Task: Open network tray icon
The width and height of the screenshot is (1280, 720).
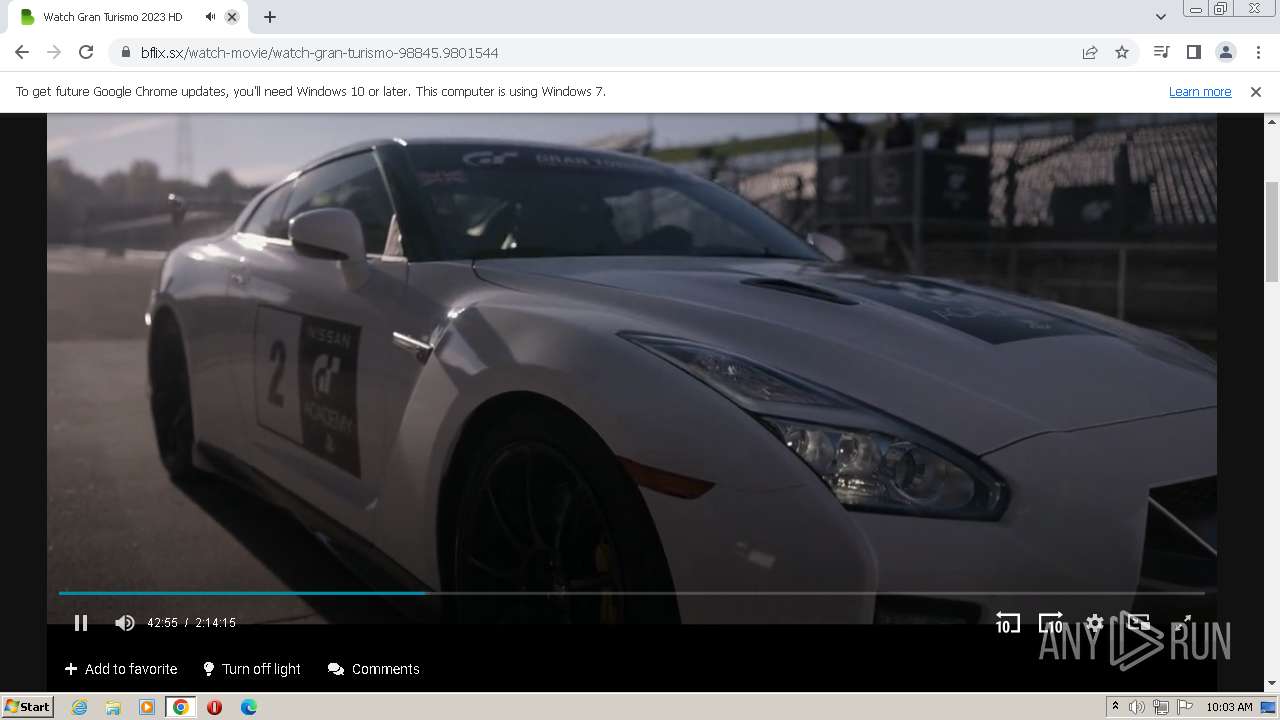Action: click(1161, 707)
